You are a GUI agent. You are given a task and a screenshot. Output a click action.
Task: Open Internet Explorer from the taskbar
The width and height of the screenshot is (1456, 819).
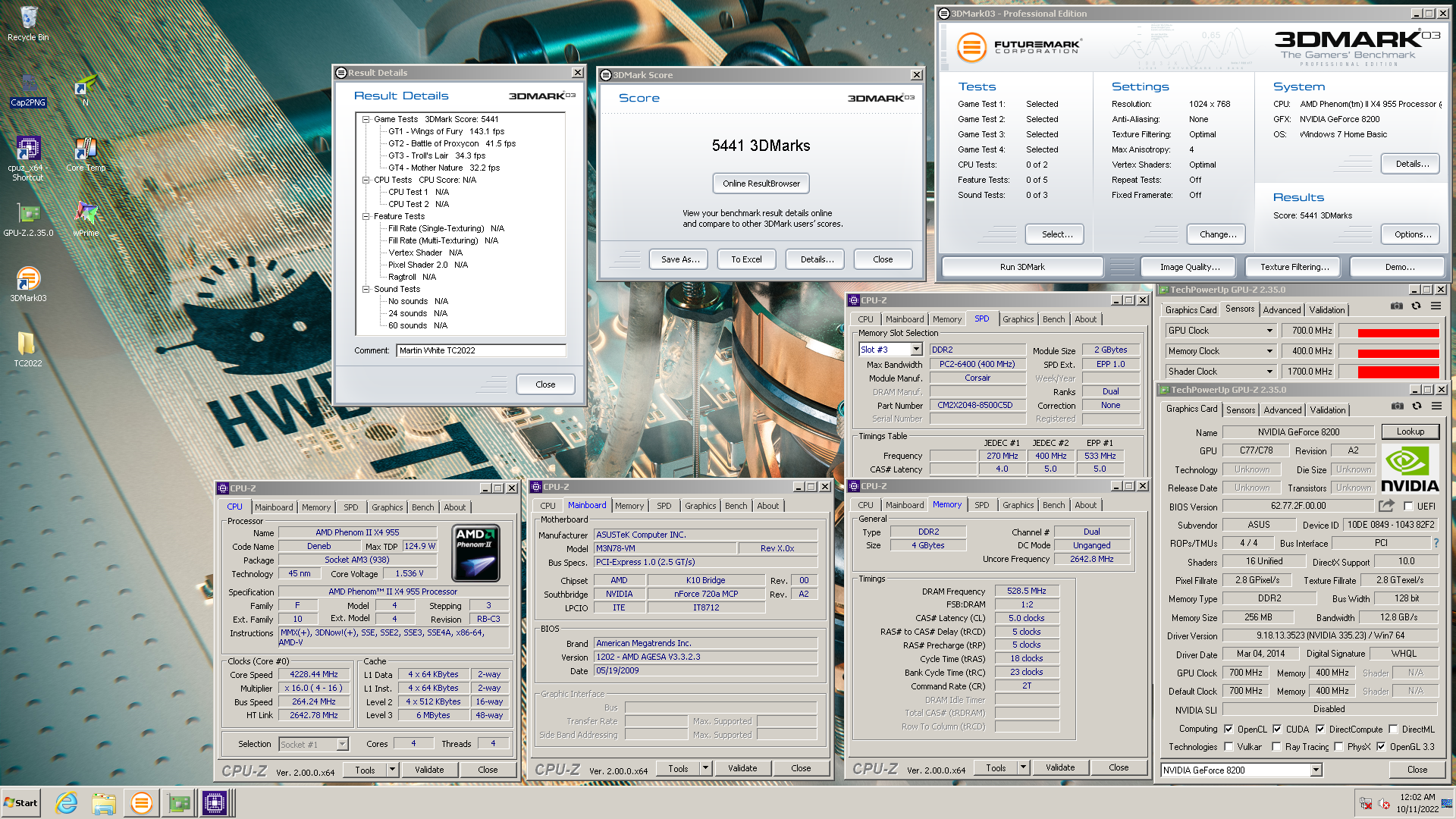coord(67,803)
